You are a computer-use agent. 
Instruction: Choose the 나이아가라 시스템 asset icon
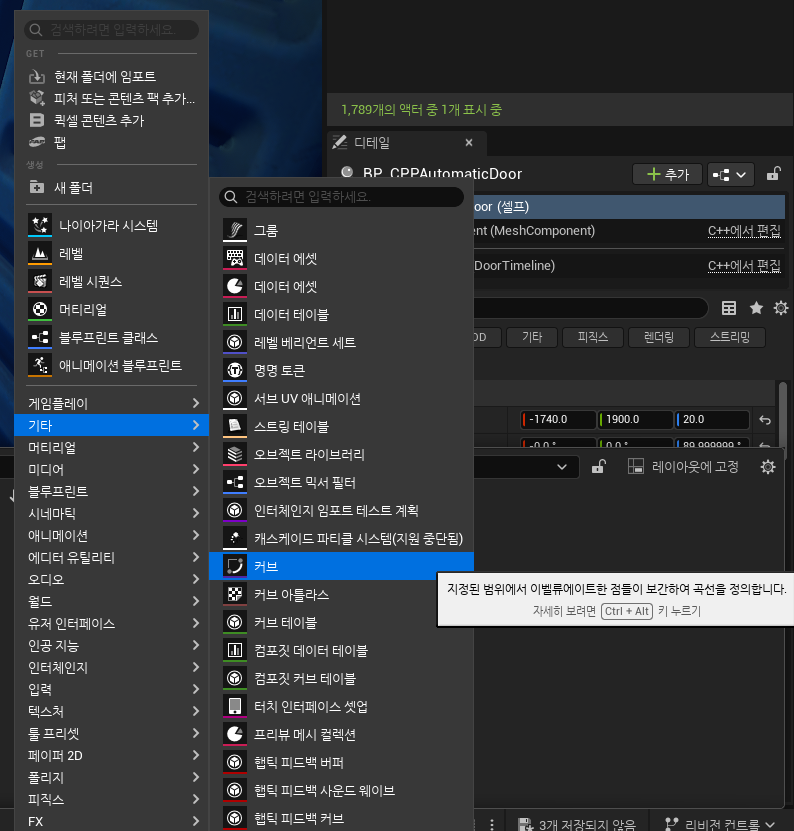[x=40, y=225]
